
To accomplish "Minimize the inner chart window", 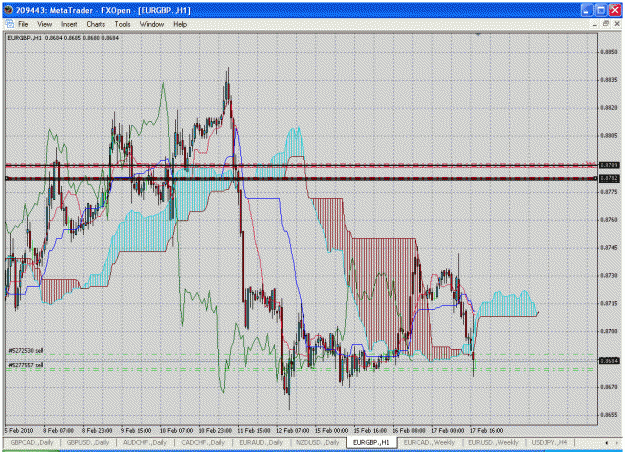I will point(595,24).
